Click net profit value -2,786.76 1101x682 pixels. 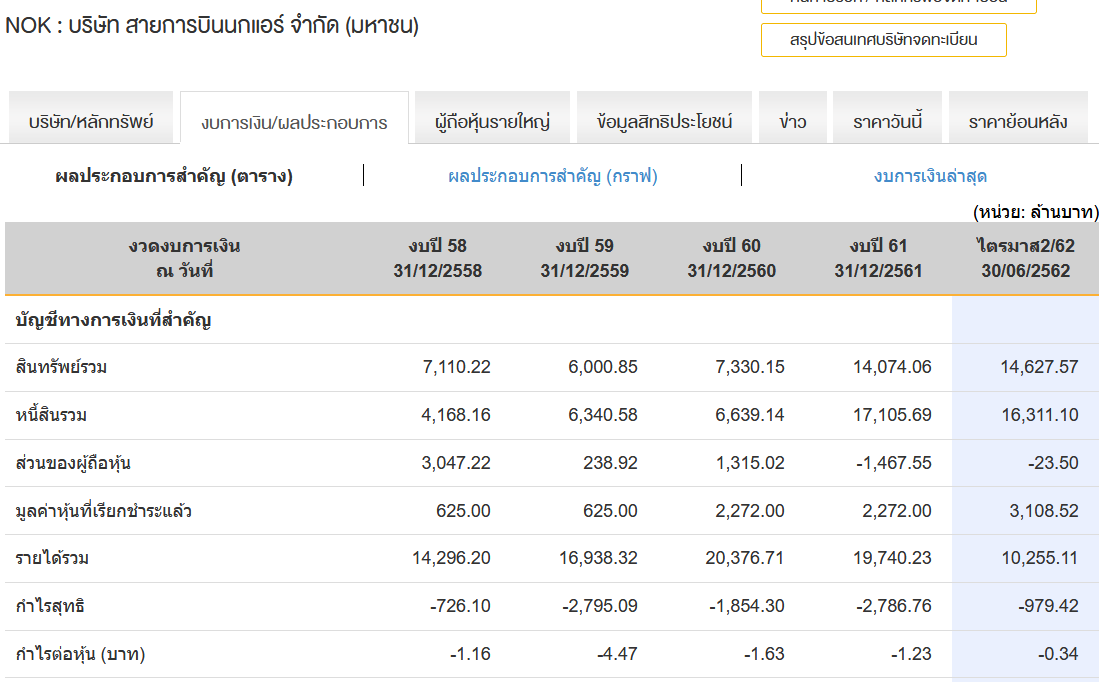[894, 606]
